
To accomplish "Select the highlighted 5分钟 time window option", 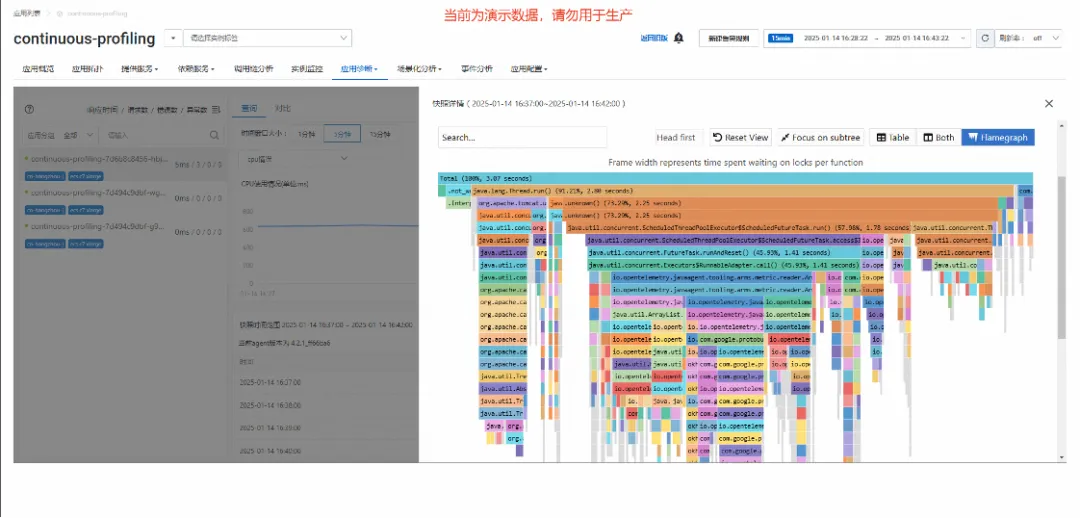I will [x=342, y=134].
